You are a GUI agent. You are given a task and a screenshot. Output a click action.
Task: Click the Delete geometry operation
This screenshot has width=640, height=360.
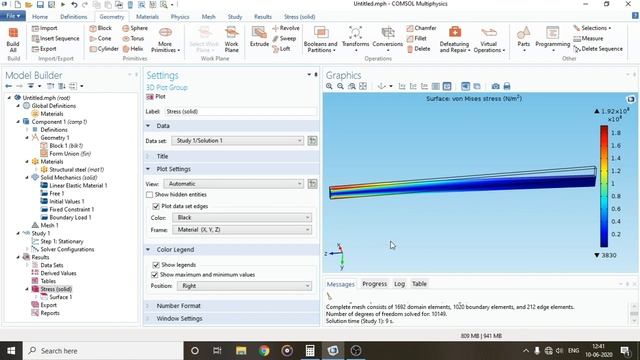pyautogui.click(x=418, y=49)
